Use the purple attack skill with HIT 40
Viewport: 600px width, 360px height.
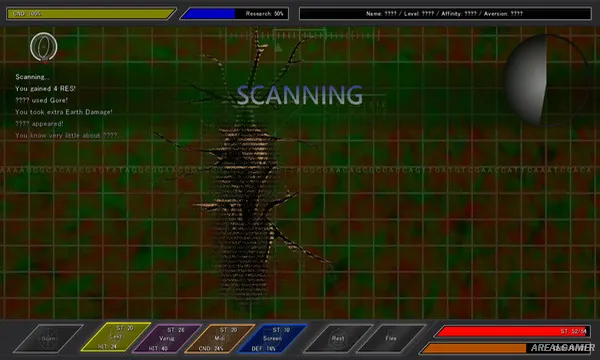pyautogui.click(x=167, y=338)
